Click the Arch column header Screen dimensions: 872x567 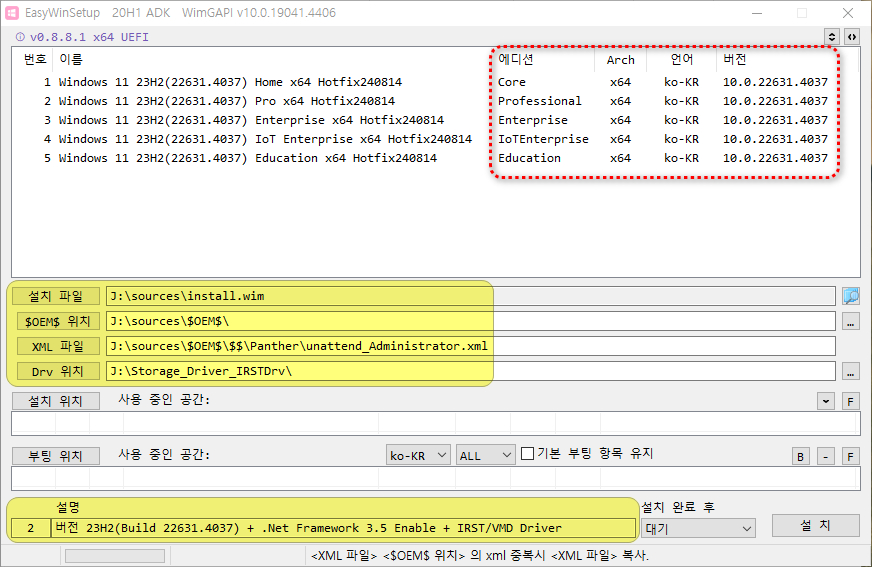[x=620, y=60]
